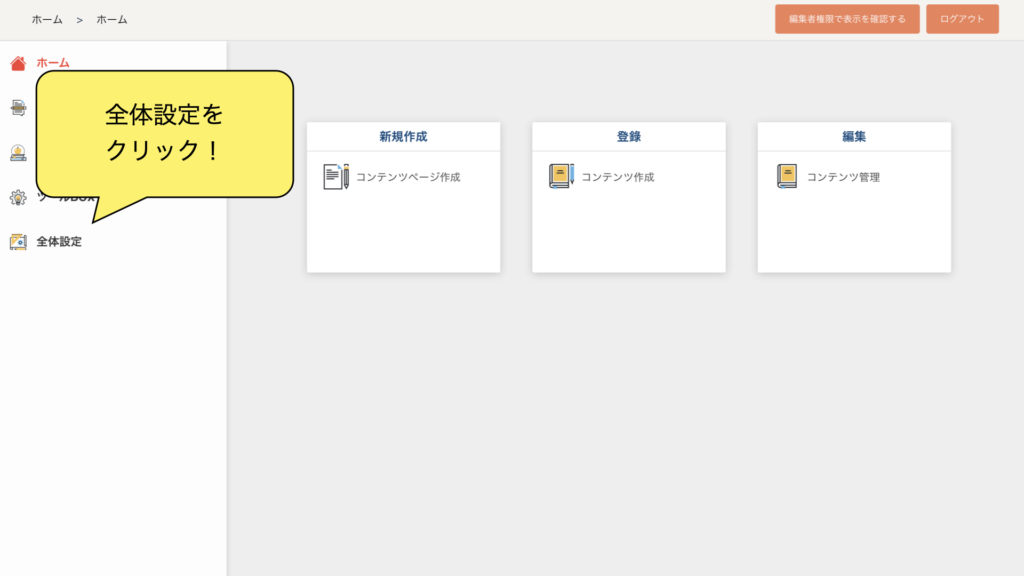Open the コンテンツページ作成 link
1024x576 pixels.
click(x=408, y=177)
